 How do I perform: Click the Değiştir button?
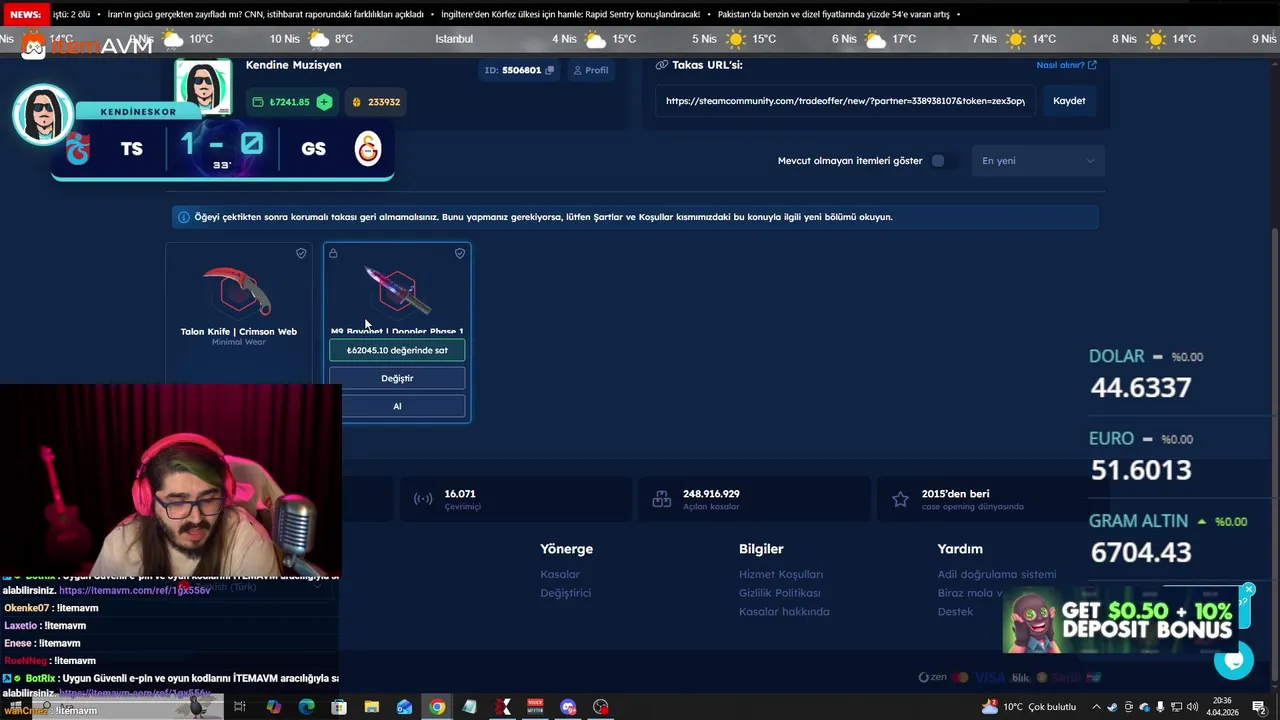[x=397, y=379]
